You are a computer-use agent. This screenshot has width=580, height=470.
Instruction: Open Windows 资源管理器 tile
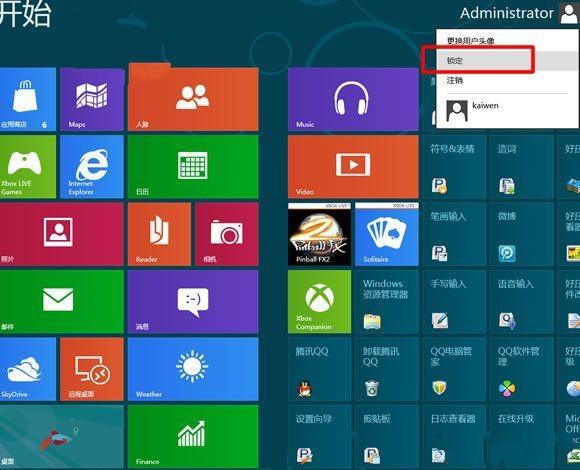tap(387, 302)
